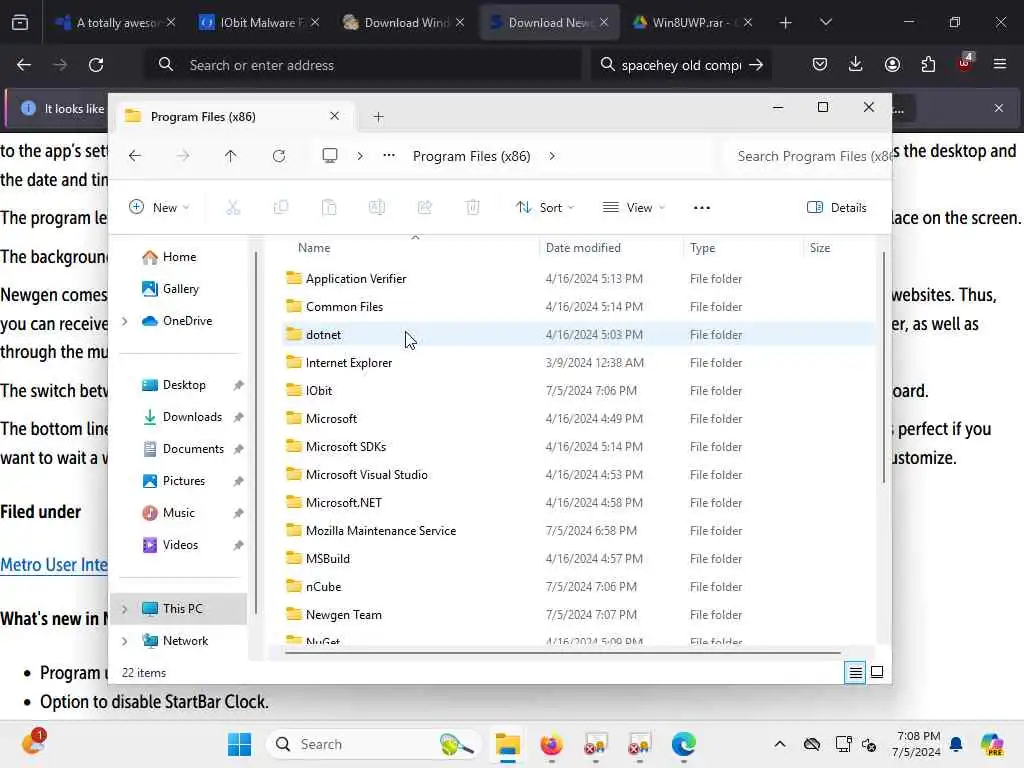The width and height of the screenshot is (1024, 768).
Task: Open Microsoft Edge from taskbar
Action: pos(684,744)
